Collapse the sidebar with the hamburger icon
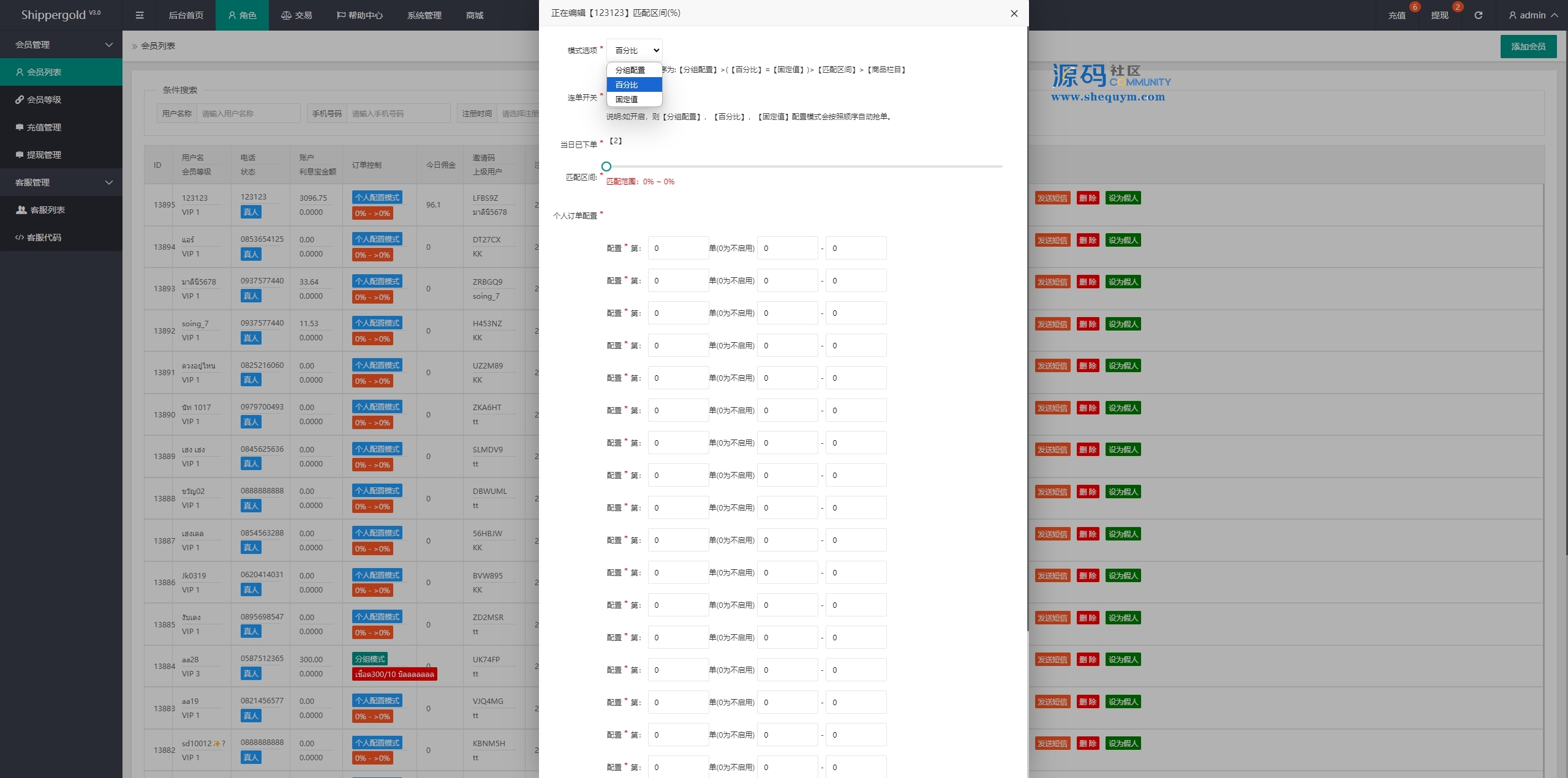 tap(140, 15)
